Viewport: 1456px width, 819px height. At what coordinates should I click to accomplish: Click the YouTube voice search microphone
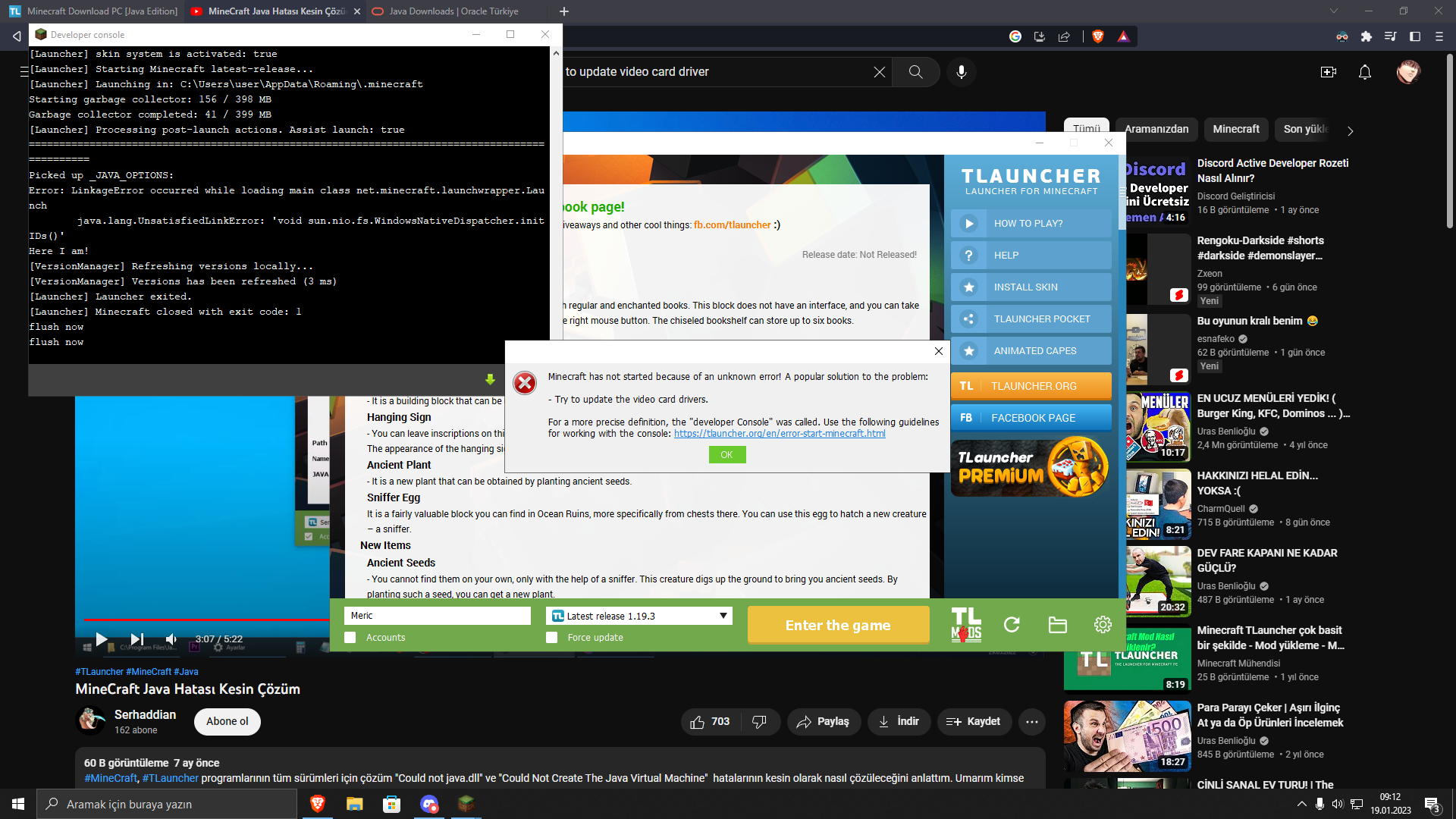(961, 72)
